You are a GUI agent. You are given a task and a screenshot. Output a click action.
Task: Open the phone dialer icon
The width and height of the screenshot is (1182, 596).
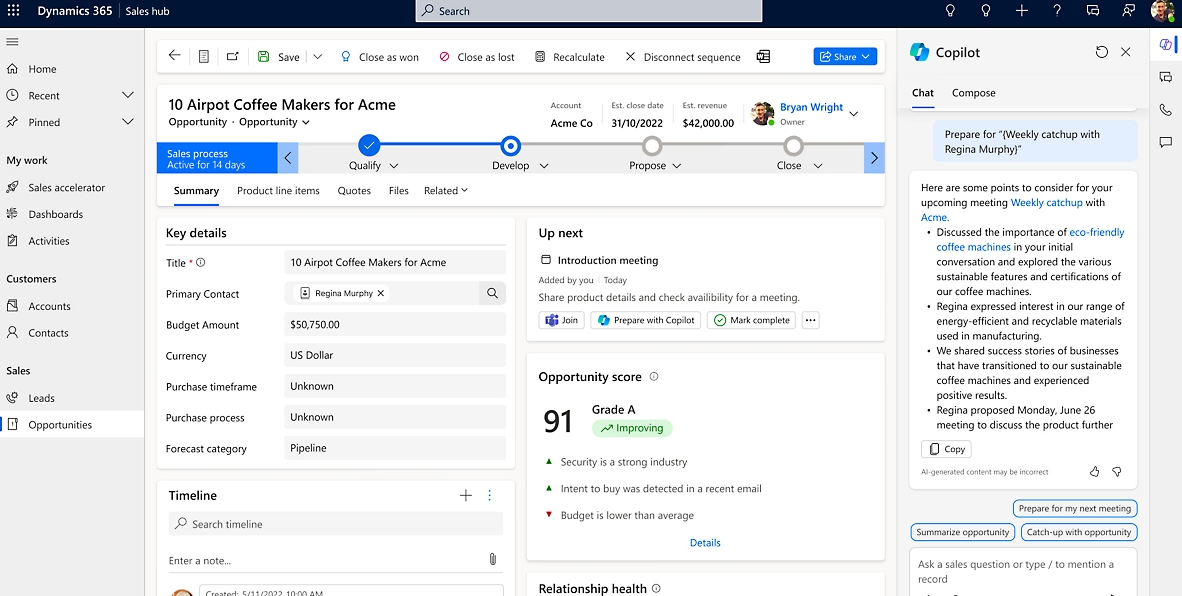pyautogui.click(x=1165, y=109)
